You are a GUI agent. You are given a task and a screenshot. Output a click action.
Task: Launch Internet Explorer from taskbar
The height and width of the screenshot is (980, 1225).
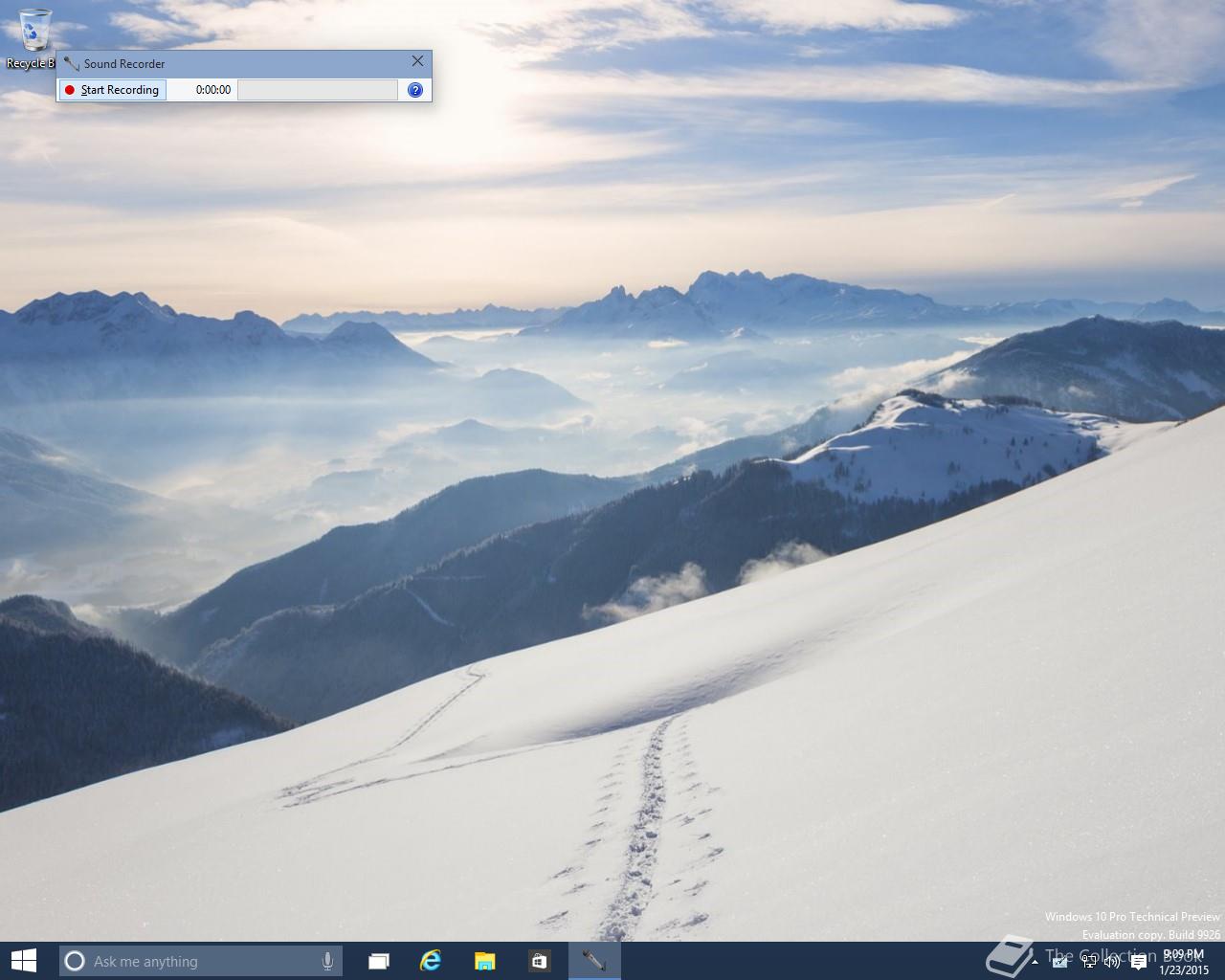[432, 961]
